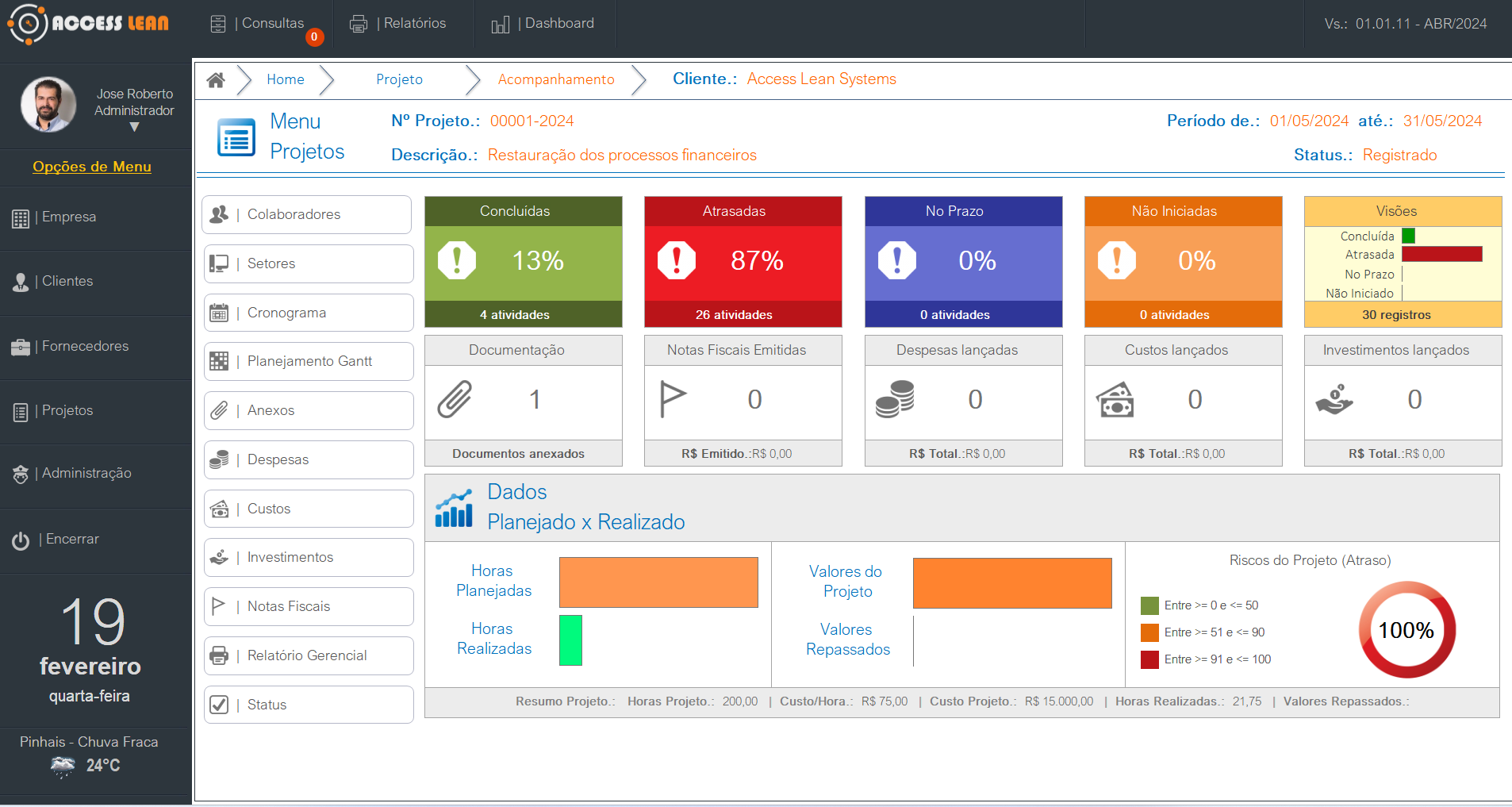The height and width of the screenshot is (807, 1512).
Task: Click the Administração icon in sidebar
Action: 21,475
